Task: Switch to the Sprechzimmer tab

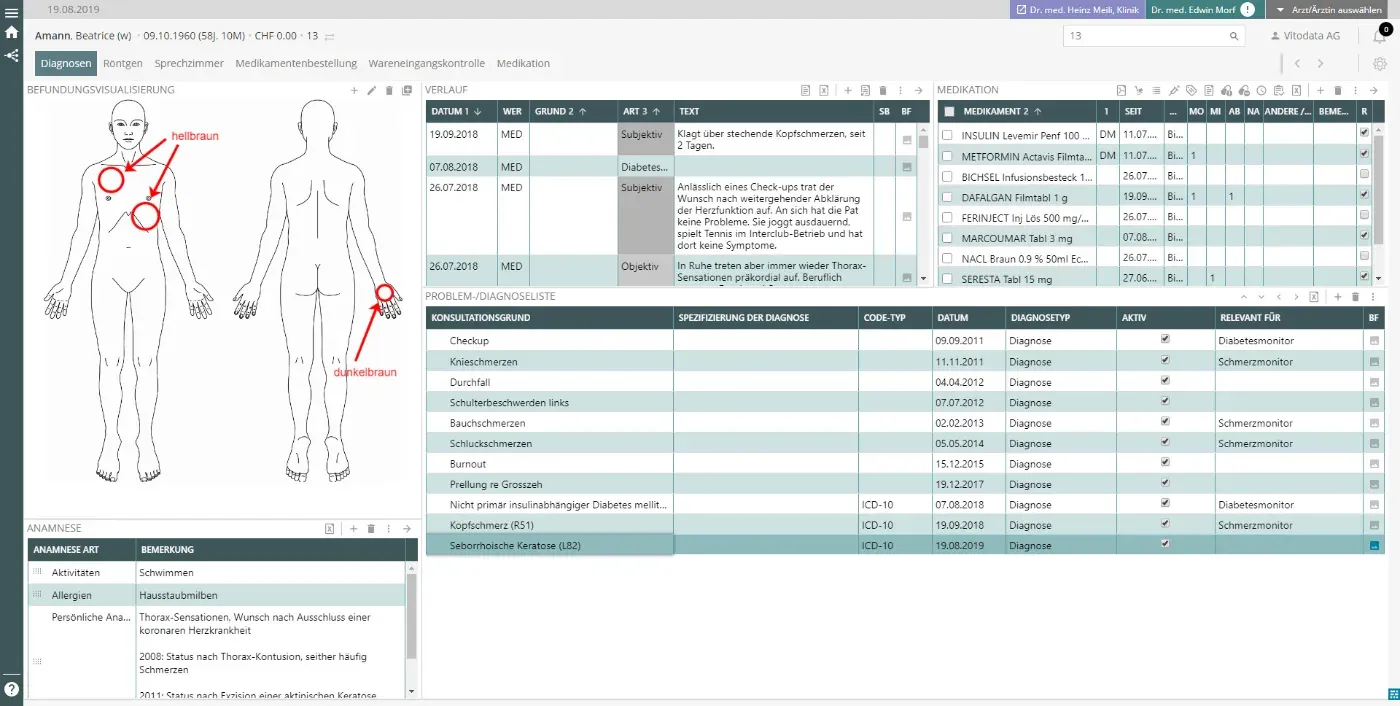Action: (x=189, y=63)
